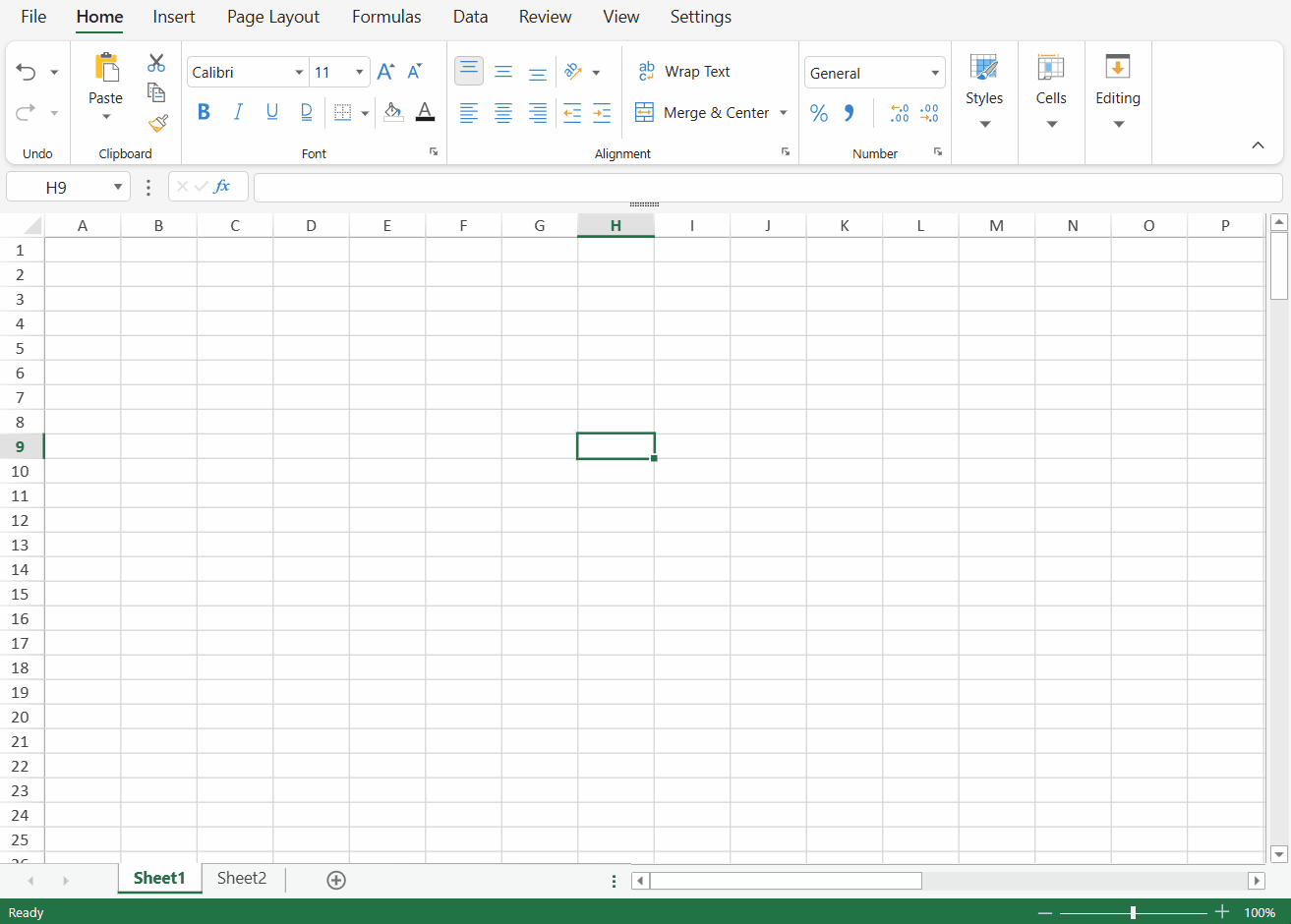This screenshot has height=924, width=1291.
Task: Switch to the Formulas tab
Action: pos(386,17)
